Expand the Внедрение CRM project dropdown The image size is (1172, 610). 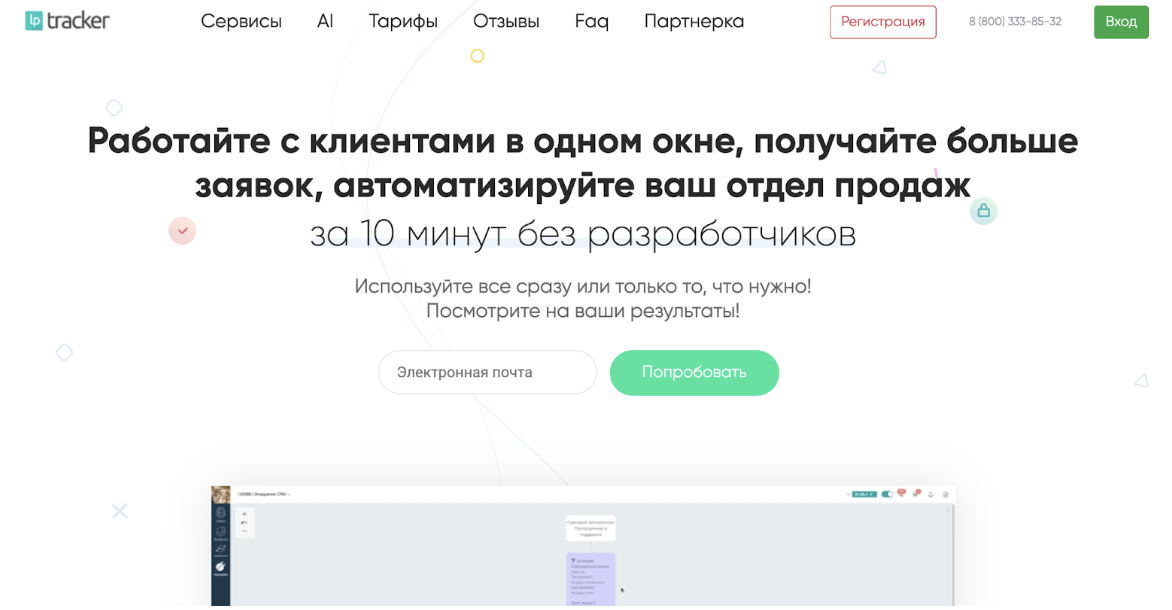263,494
